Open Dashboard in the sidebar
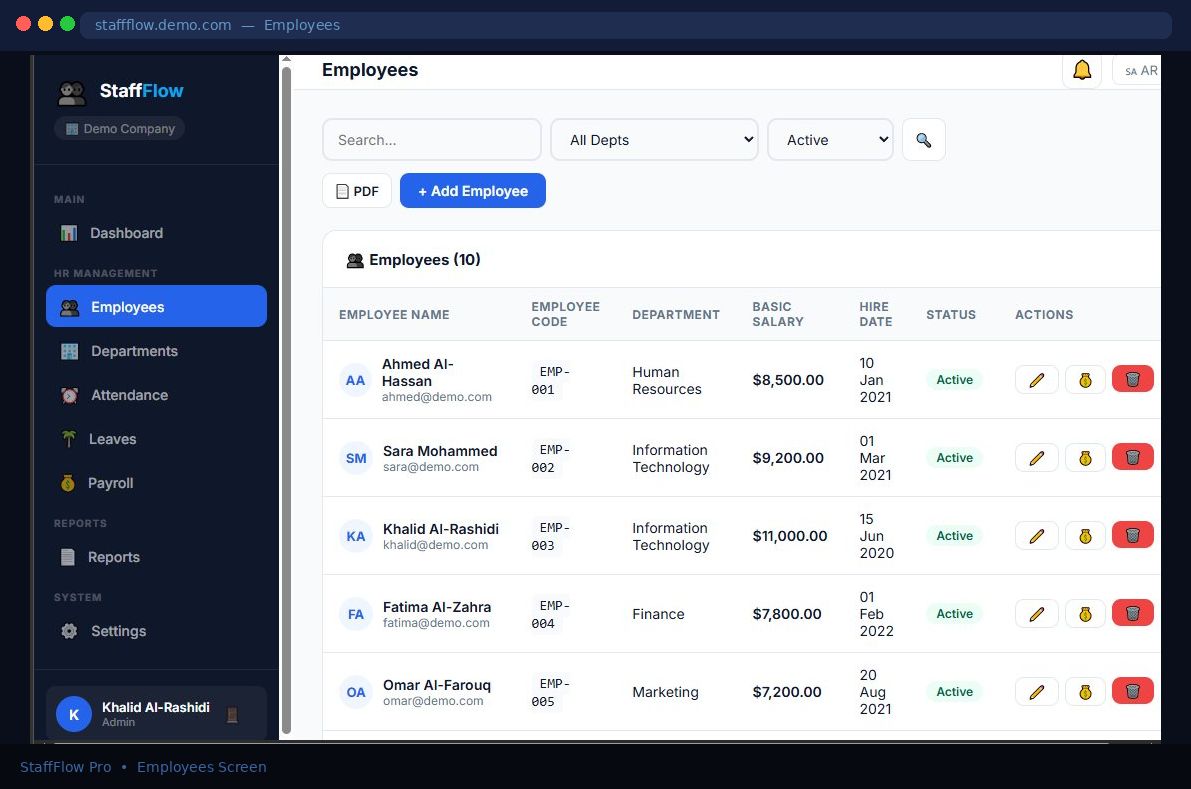The image size is (1191, 789). pyautogui.click(x=126, y=233)
